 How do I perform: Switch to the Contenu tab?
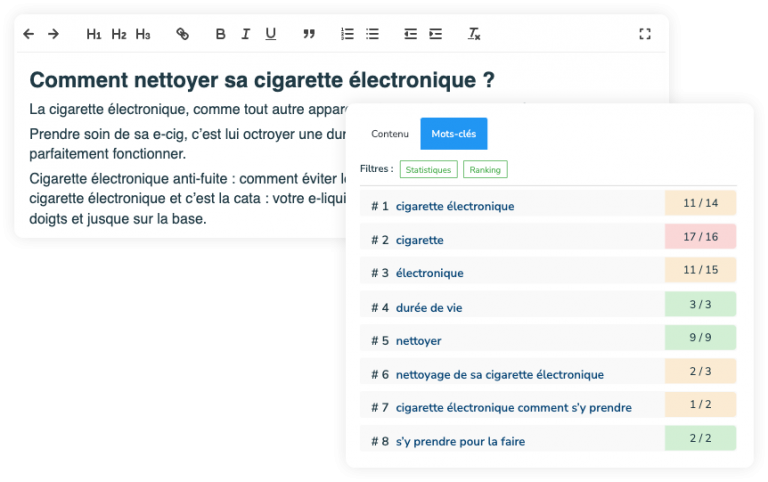(x=390, y=134)
